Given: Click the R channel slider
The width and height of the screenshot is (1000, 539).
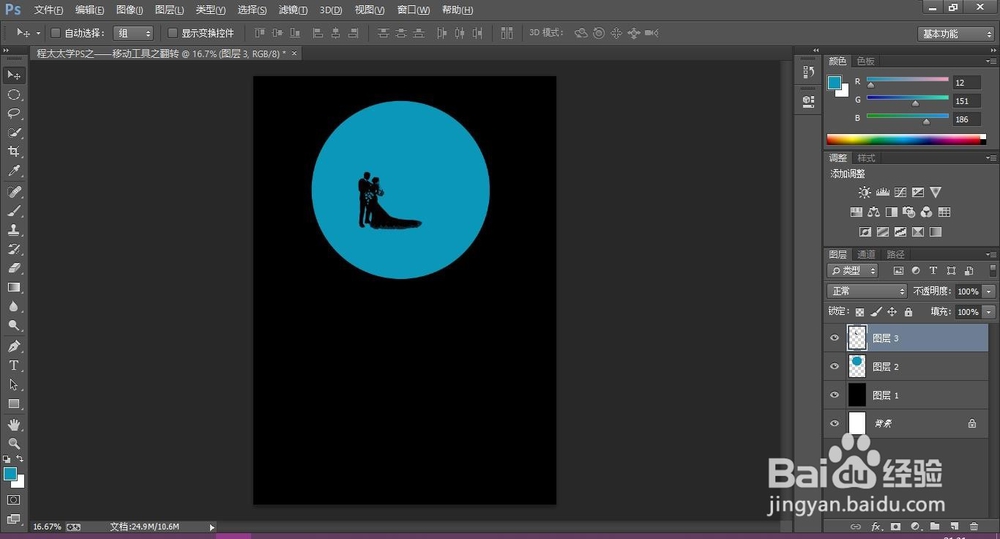Looking at the screenshot, I should pyautogui.click(x=907, y=80).
